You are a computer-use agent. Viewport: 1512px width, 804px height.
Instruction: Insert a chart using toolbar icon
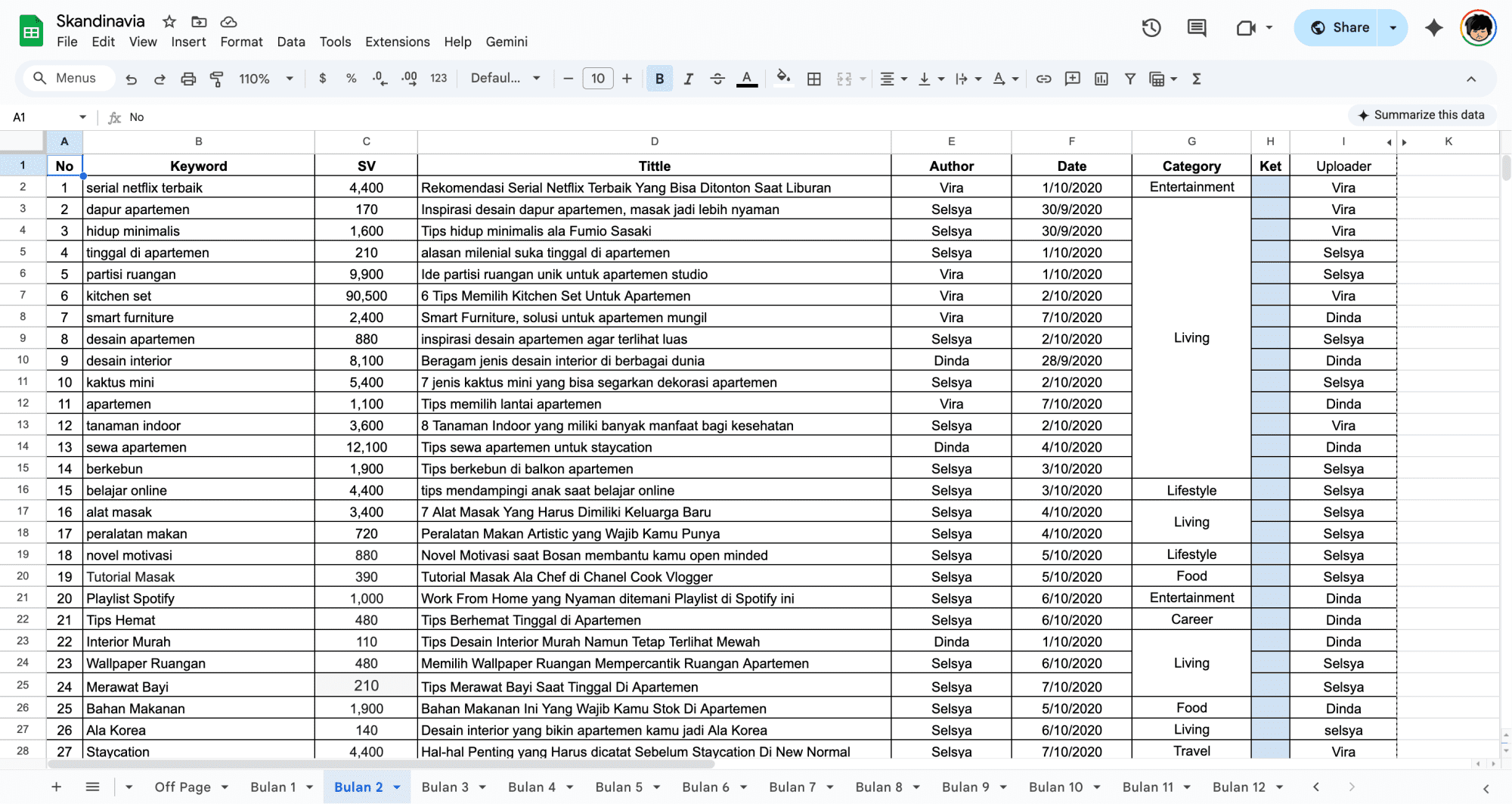point(1101,79)
